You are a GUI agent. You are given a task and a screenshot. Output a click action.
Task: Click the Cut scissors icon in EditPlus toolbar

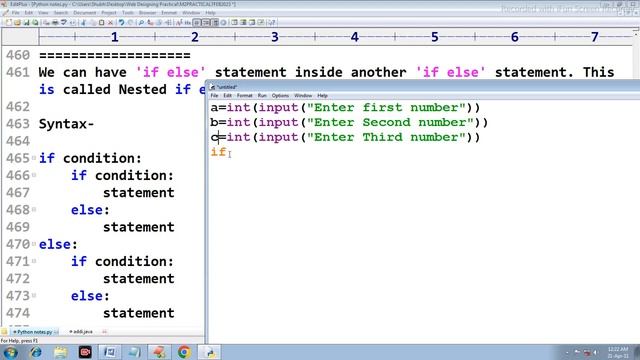pos(83,22)
